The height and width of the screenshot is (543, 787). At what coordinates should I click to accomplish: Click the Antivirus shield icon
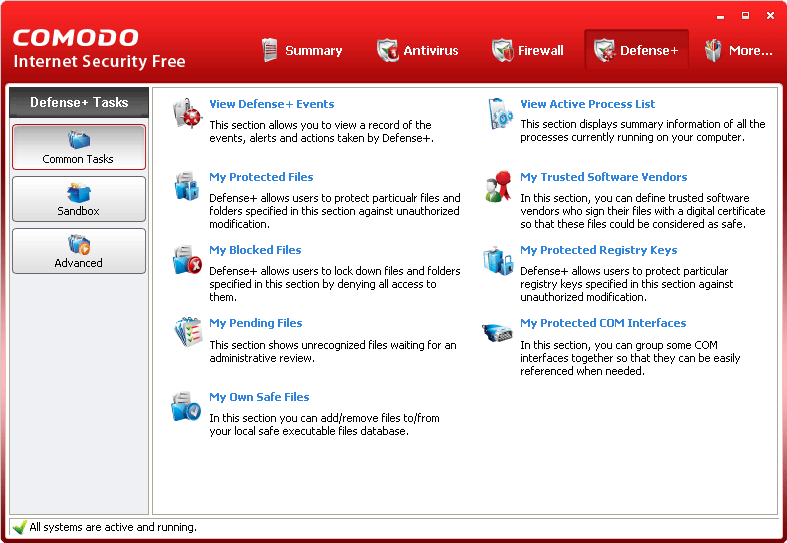[387, 50]
